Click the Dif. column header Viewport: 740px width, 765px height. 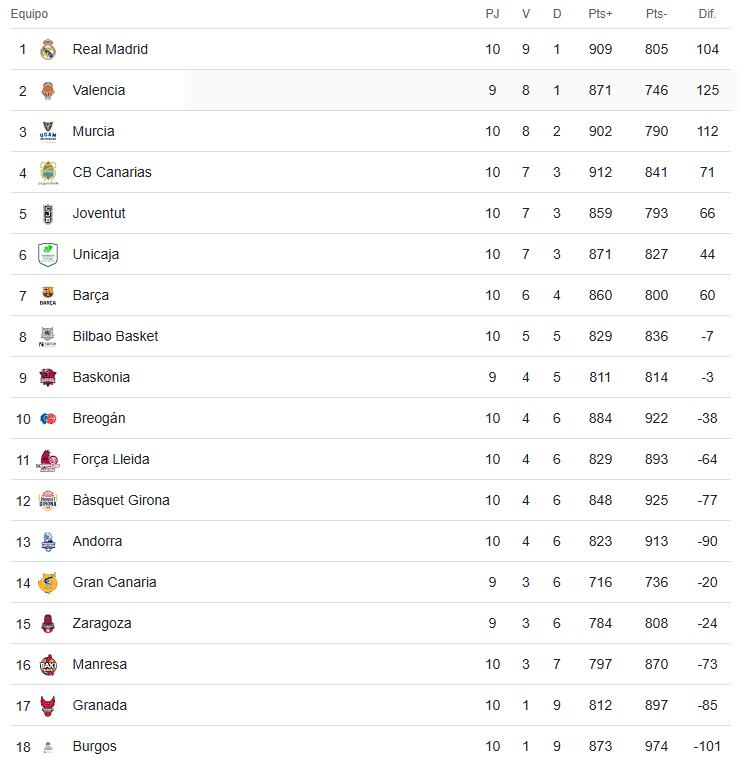point(707,14)
